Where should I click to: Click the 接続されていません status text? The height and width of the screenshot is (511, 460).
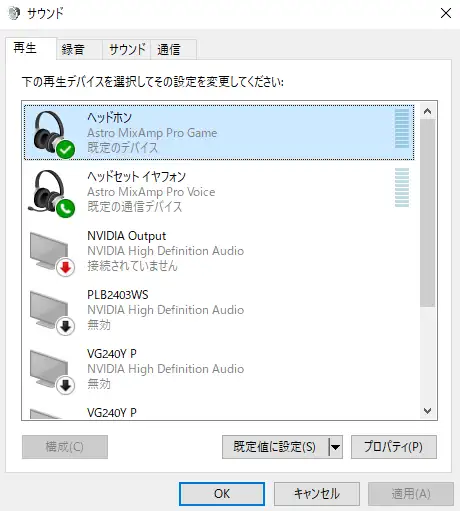pyautogui.click(x=132, y=266)
